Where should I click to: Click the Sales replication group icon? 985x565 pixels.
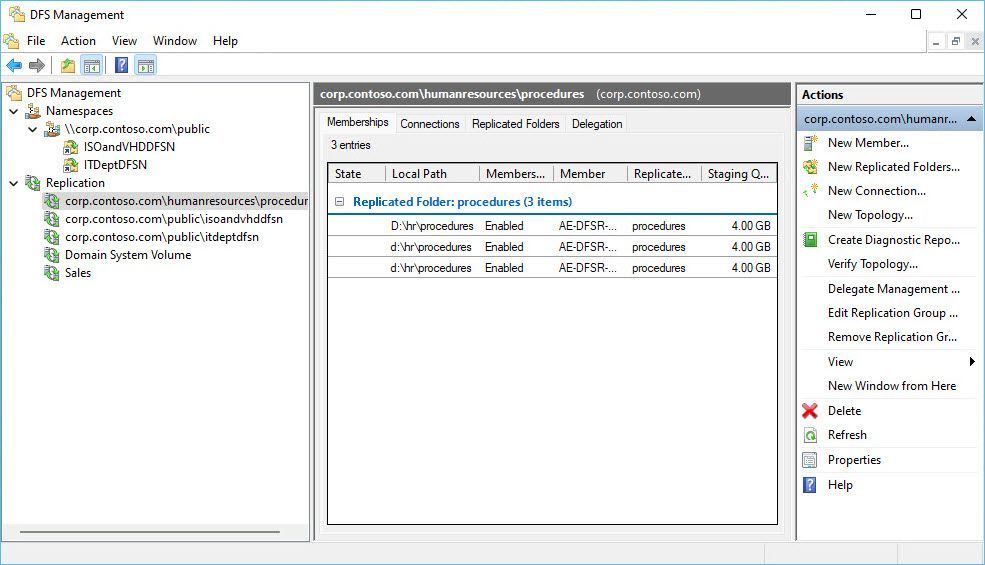[52, 273]
